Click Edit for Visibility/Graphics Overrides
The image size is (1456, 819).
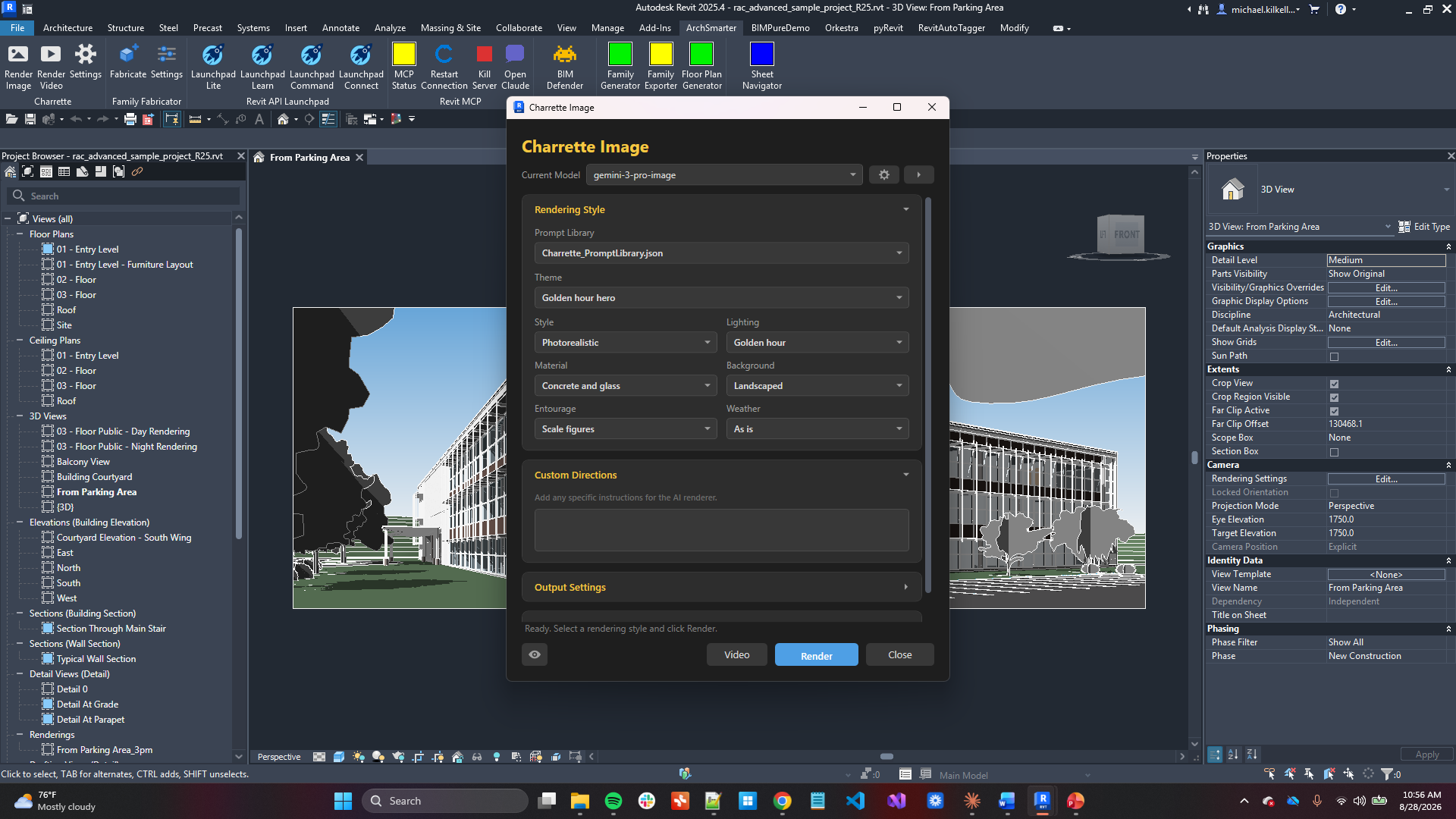click(x=1386, y=288)
